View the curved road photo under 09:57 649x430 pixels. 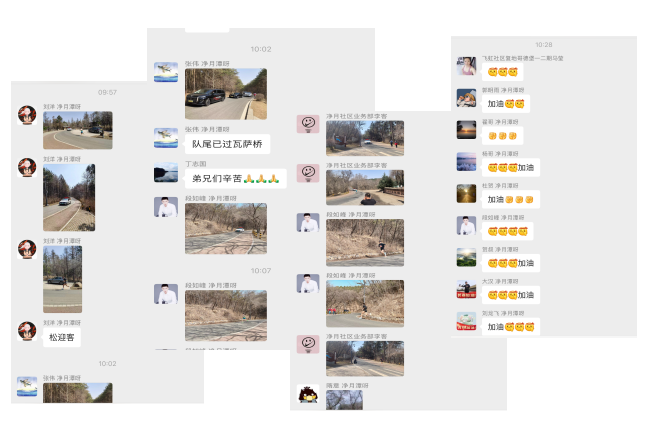78,130
